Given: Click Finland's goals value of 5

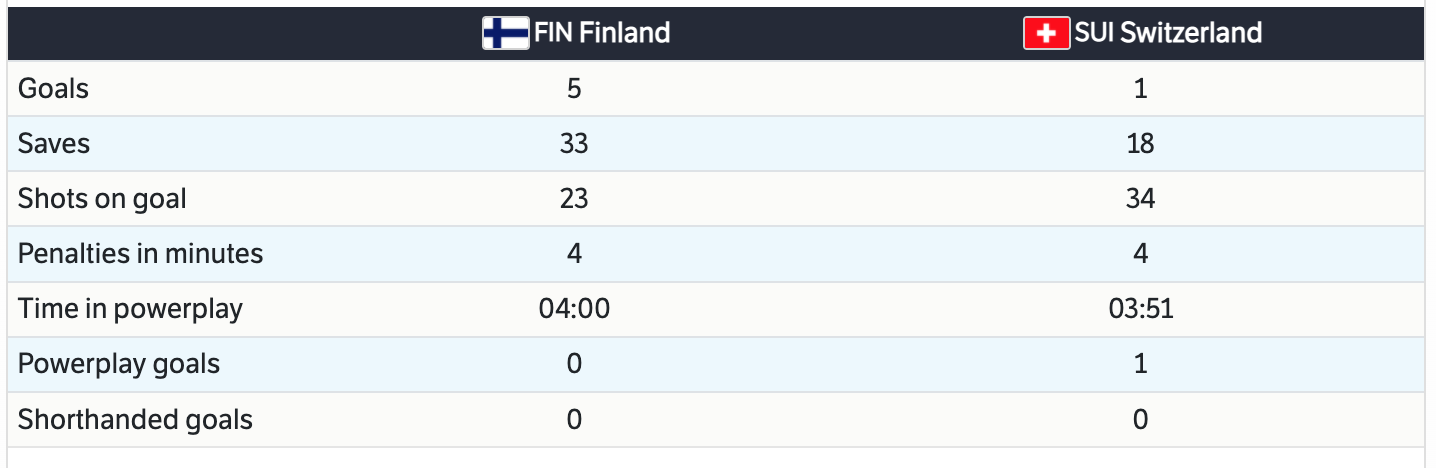Looking at the screenshot, I should [x=574, y=89].
